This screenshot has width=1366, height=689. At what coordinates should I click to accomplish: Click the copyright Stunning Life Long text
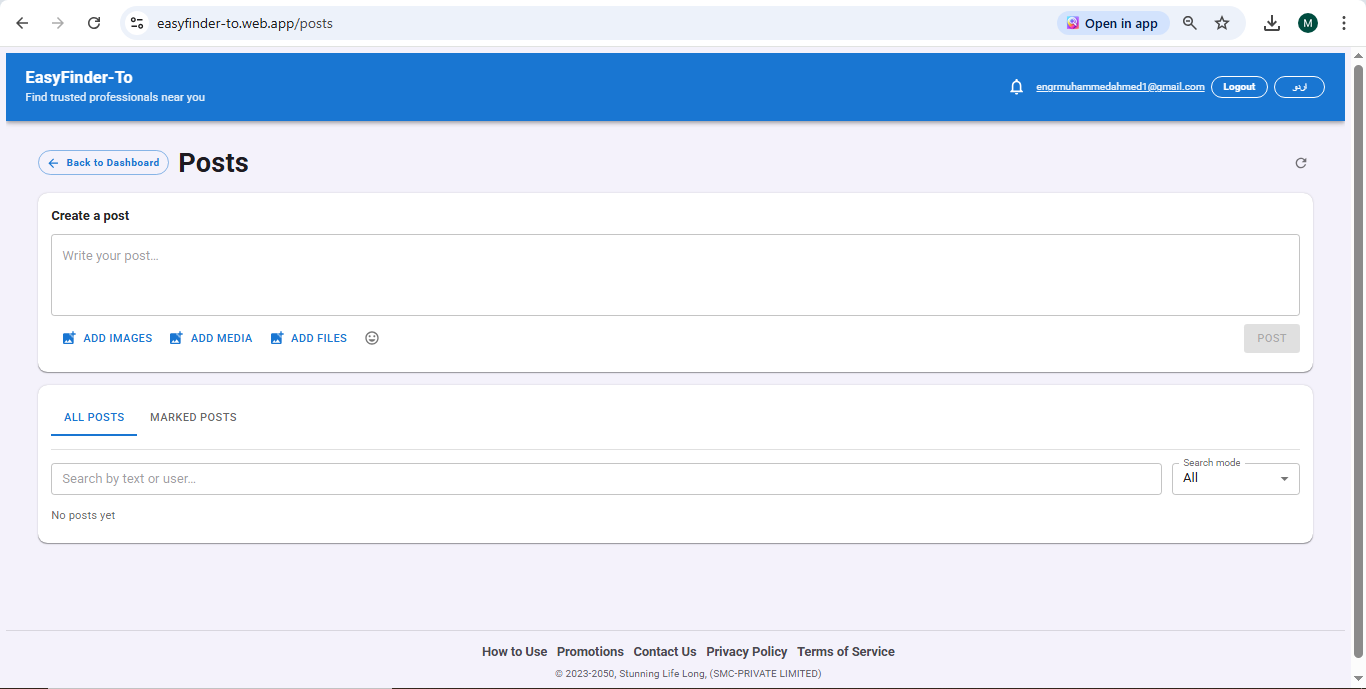688,674
